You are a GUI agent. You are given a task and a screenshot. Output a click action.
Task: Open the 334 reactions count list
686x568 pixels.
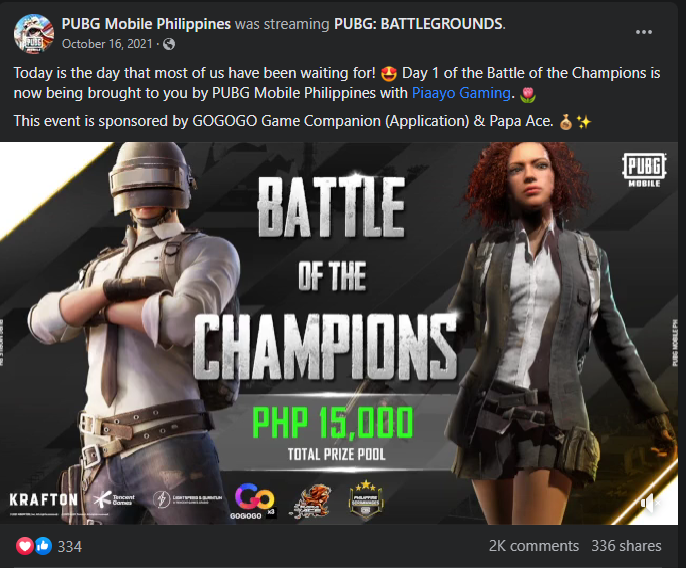(70, 547)
